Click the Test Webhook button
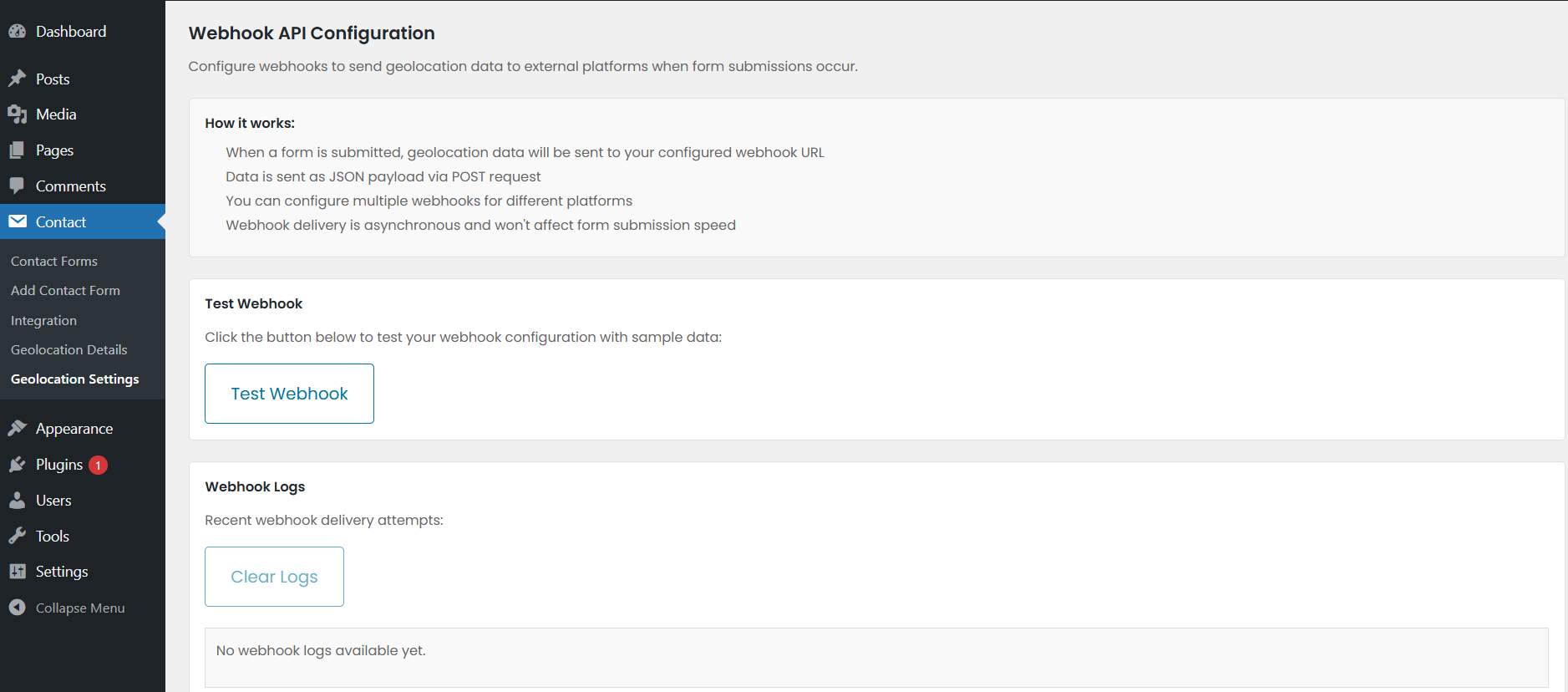The height and width of the screenshot is (692, 1568). click(289, 393)
